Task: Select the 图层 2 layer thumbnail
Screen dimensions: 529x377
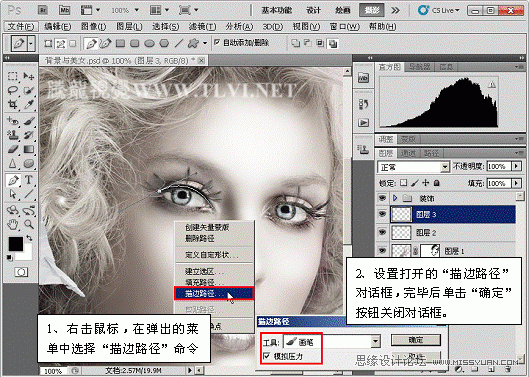Action: click(x=401, y=232)
